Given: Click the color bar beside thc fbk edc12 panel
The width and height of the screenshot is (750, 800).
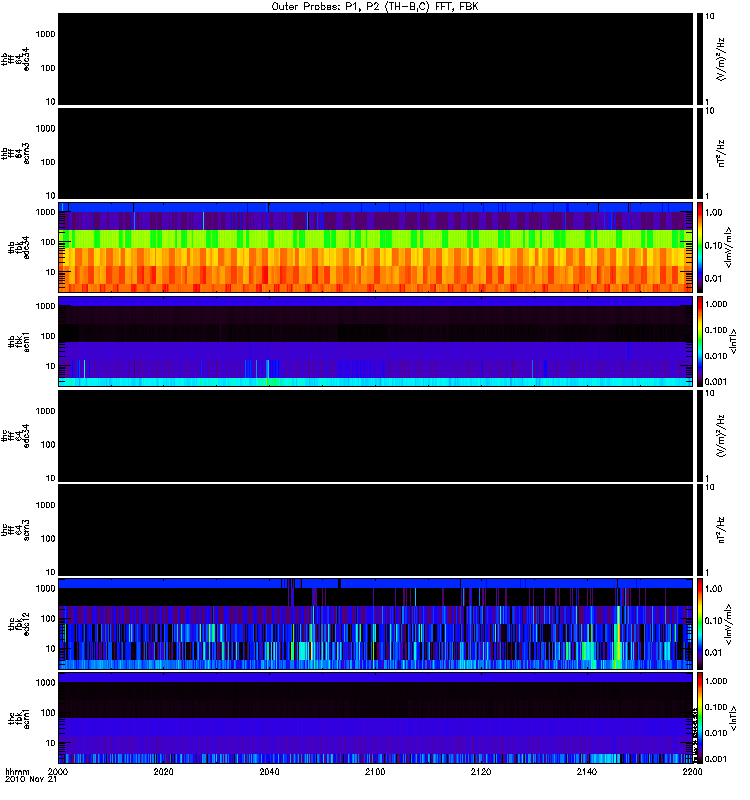Looking at the screenshot, I should click(x=700, y=623).
